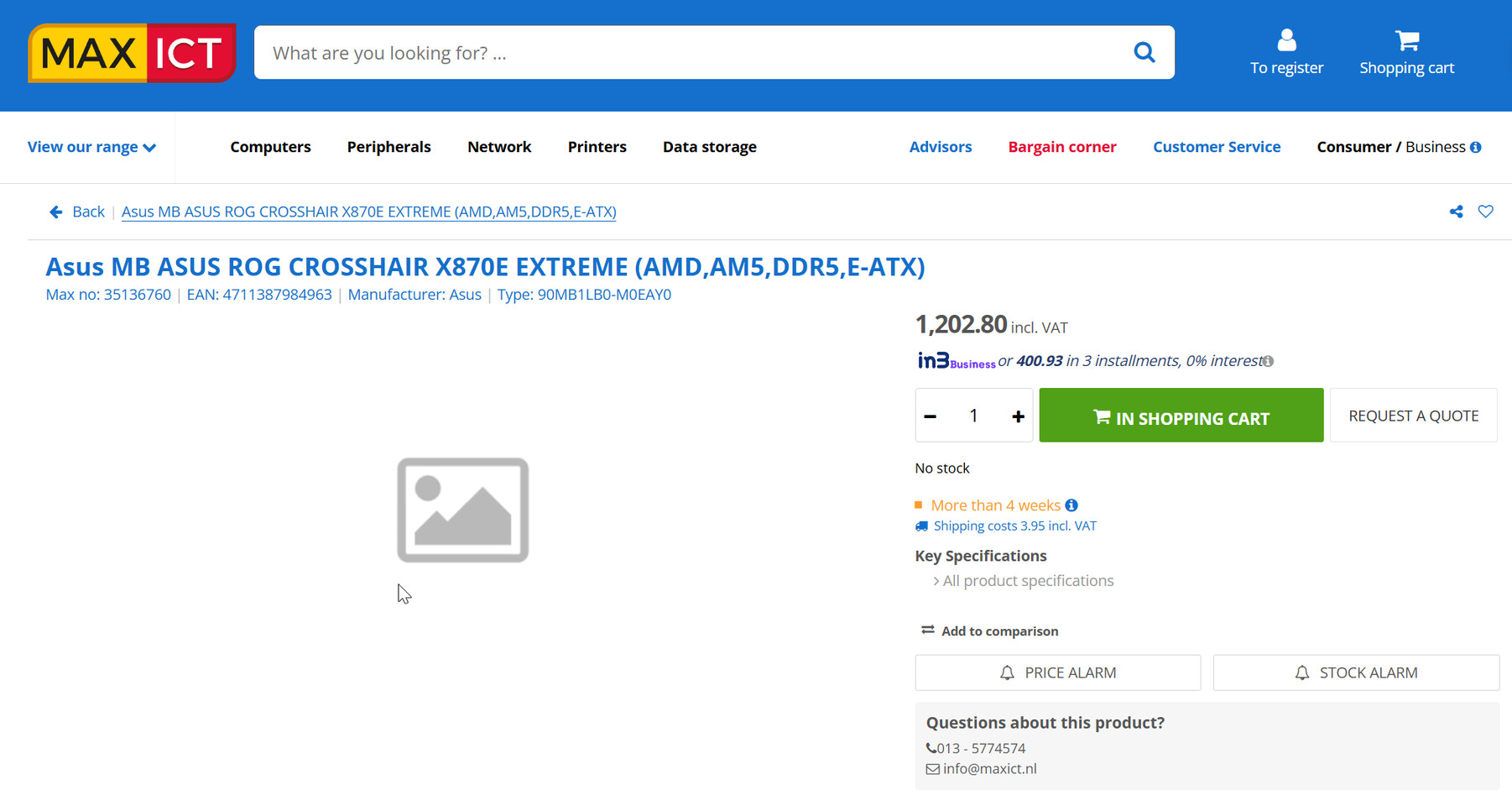Click the No stock status text
Viewport: 1512px width, 806px height.
tap(942, 468)
